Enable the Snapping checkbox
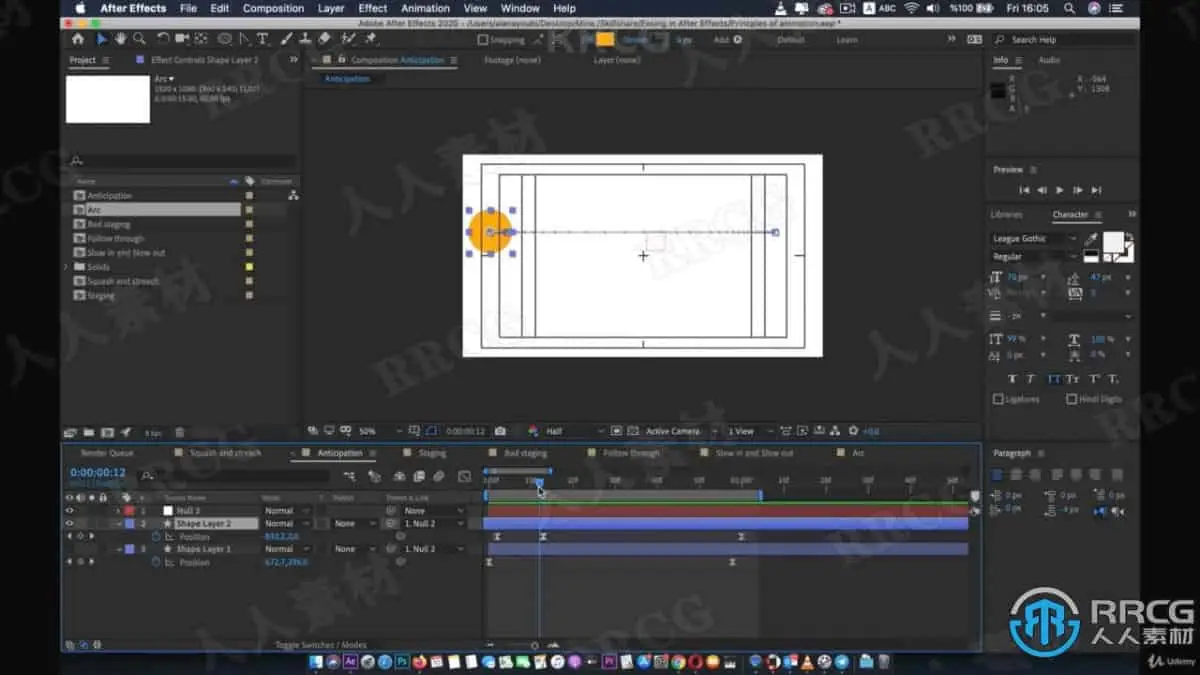1200x675 pixels. 483,40
